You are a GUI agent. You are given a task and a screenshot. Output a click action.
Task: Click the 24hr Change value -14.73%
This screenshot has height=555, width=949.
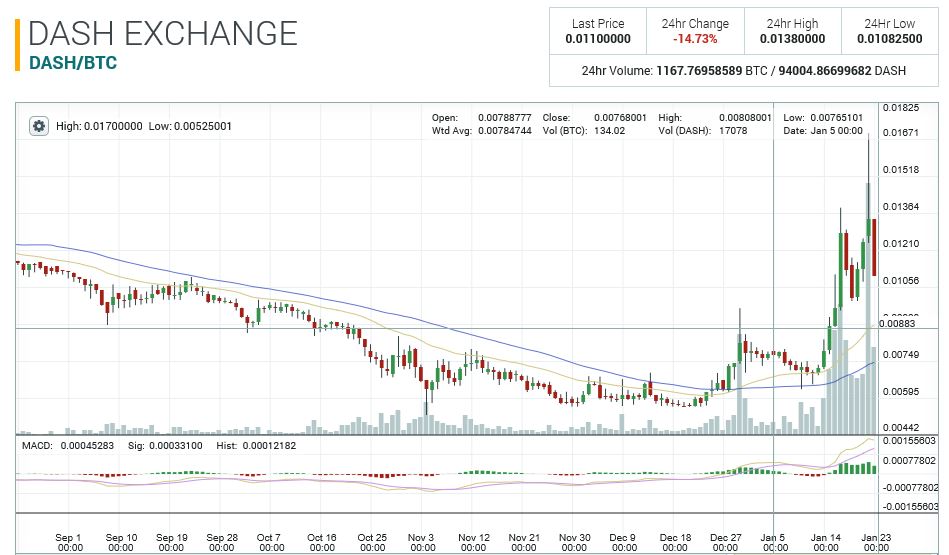[695, 39]
